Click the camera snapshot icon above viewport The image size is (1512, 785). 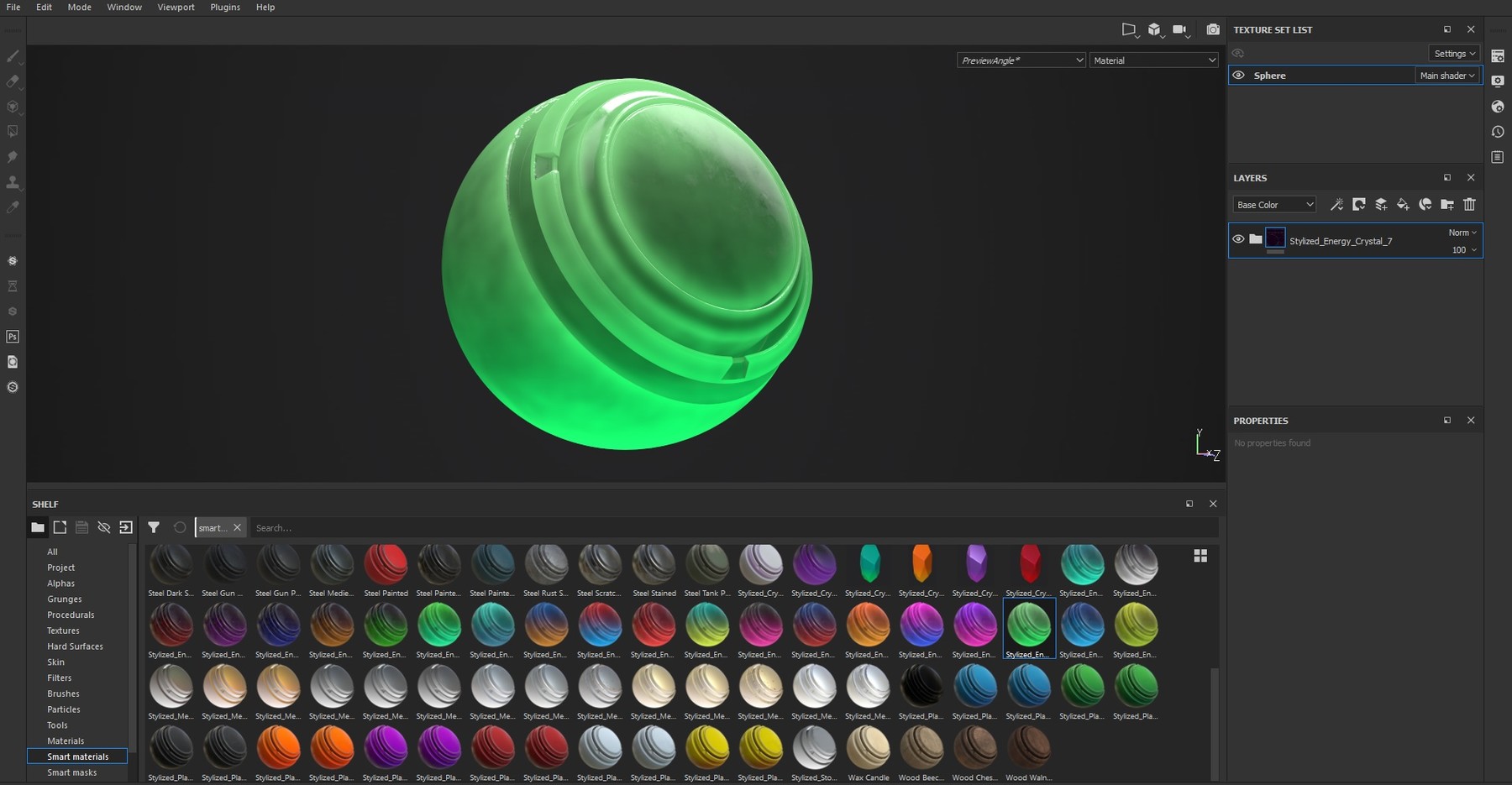(x=1213, y=29)
